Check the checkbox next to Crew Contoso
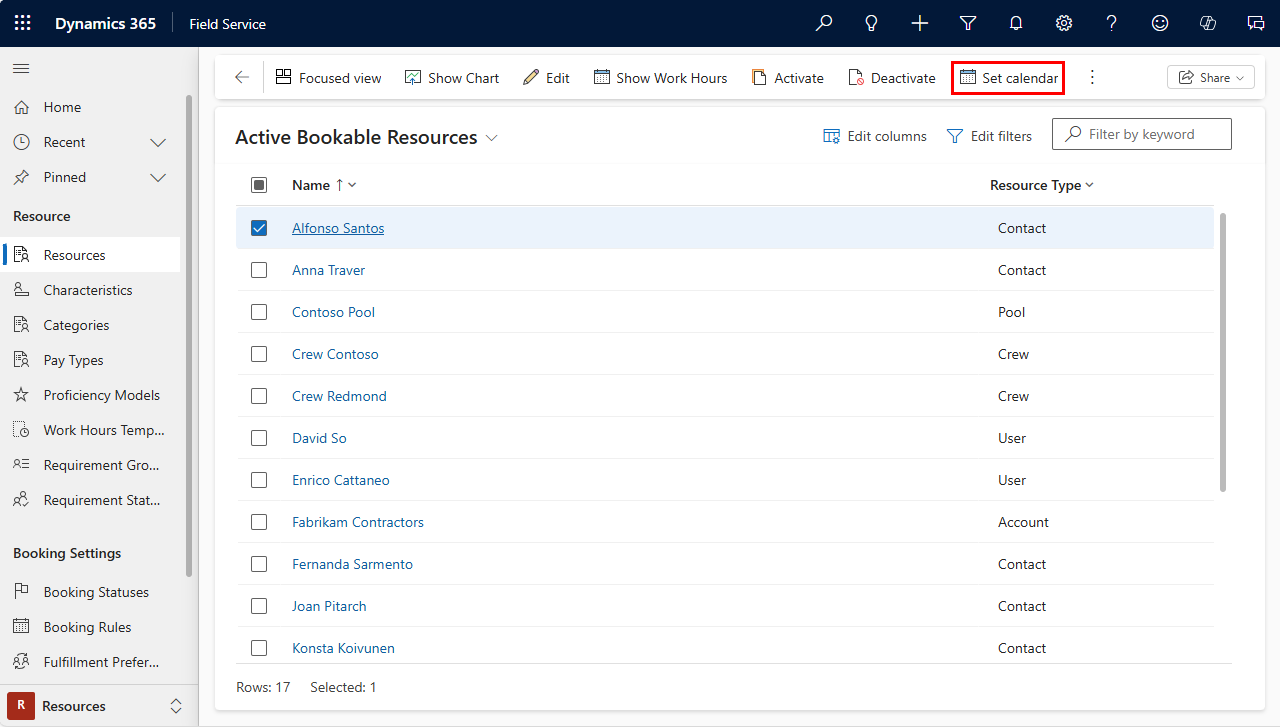This screenshot has width=1280, height=727. point(259,353)
